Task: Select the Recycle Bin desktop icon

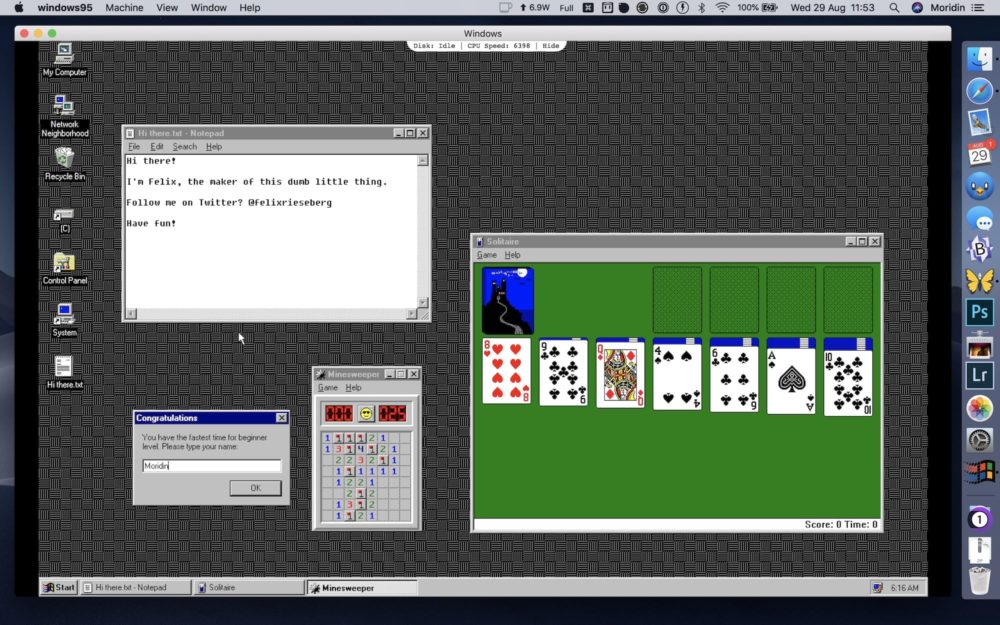Action: (x=64, y=164)
